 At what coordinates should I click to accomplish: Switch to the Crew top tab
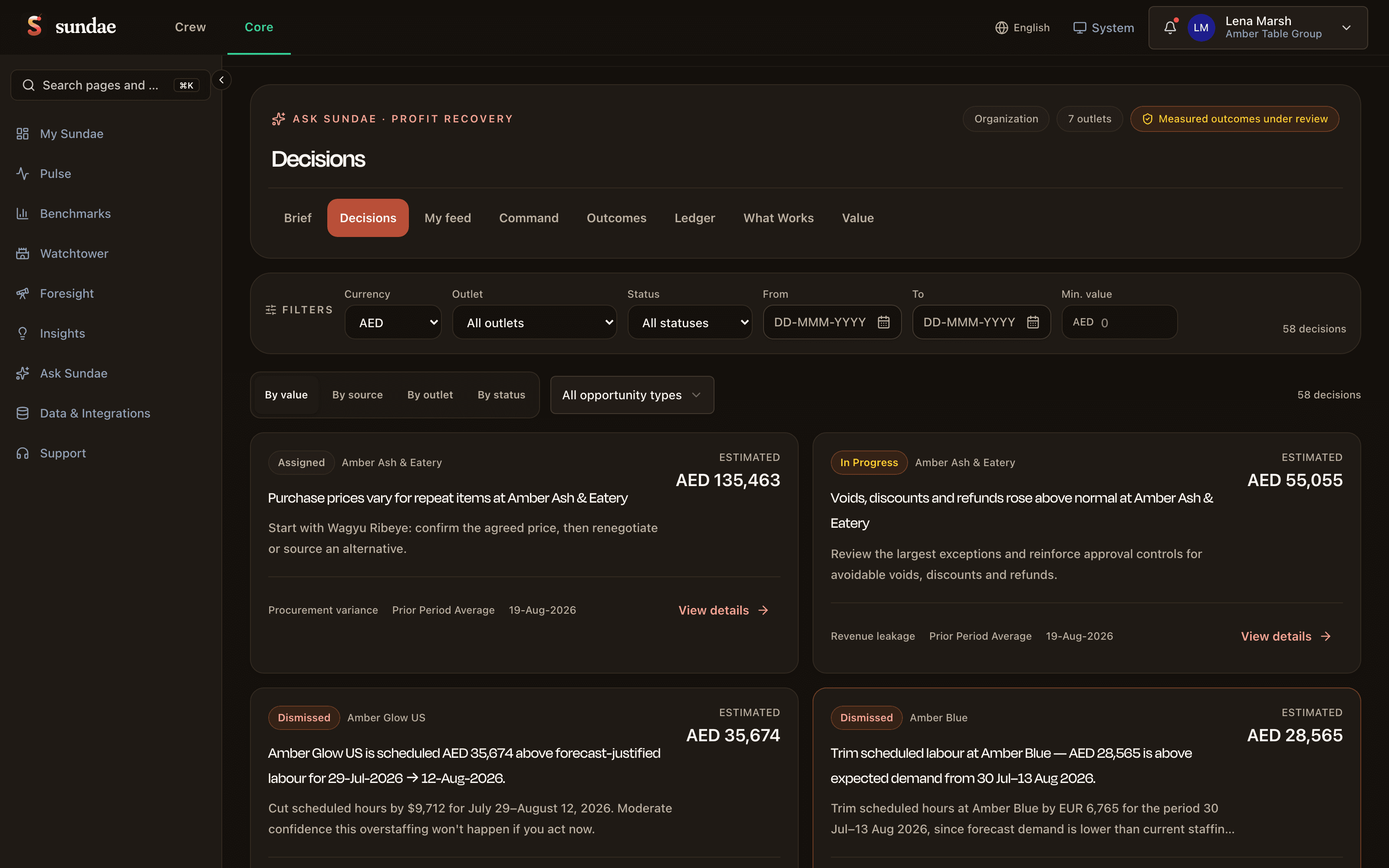[191, 27]
